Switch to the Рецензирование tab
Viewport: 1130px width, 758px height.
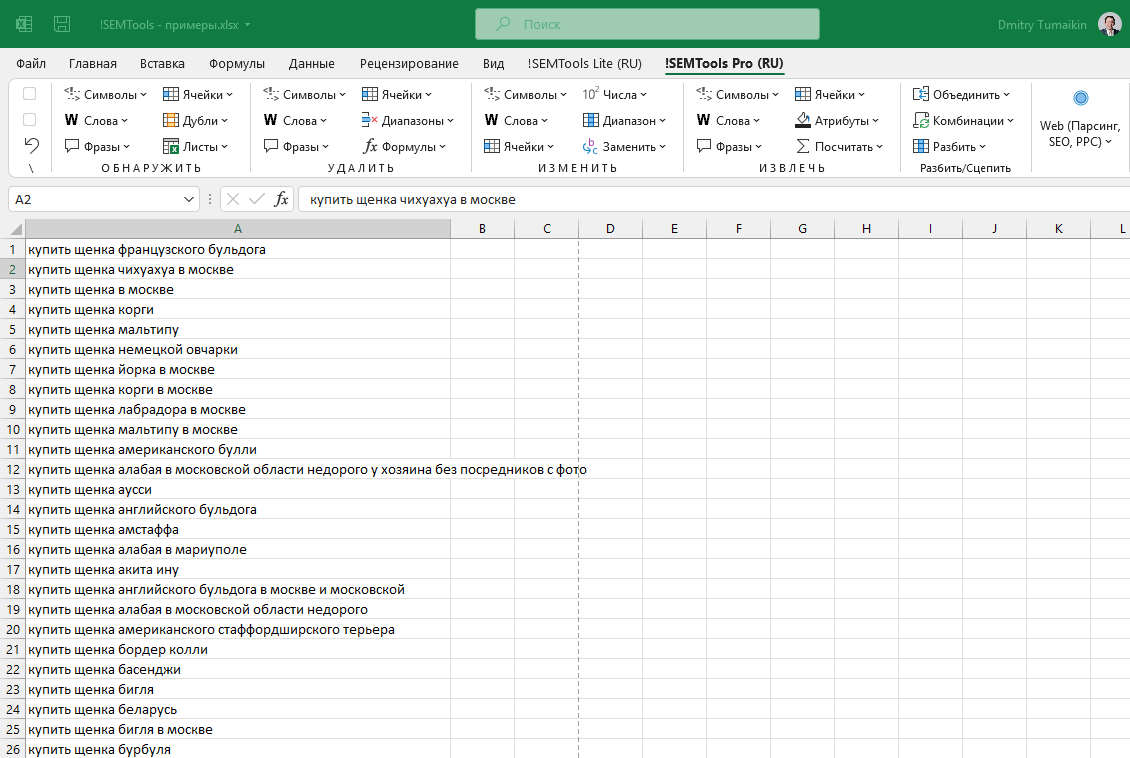(409, 63)
